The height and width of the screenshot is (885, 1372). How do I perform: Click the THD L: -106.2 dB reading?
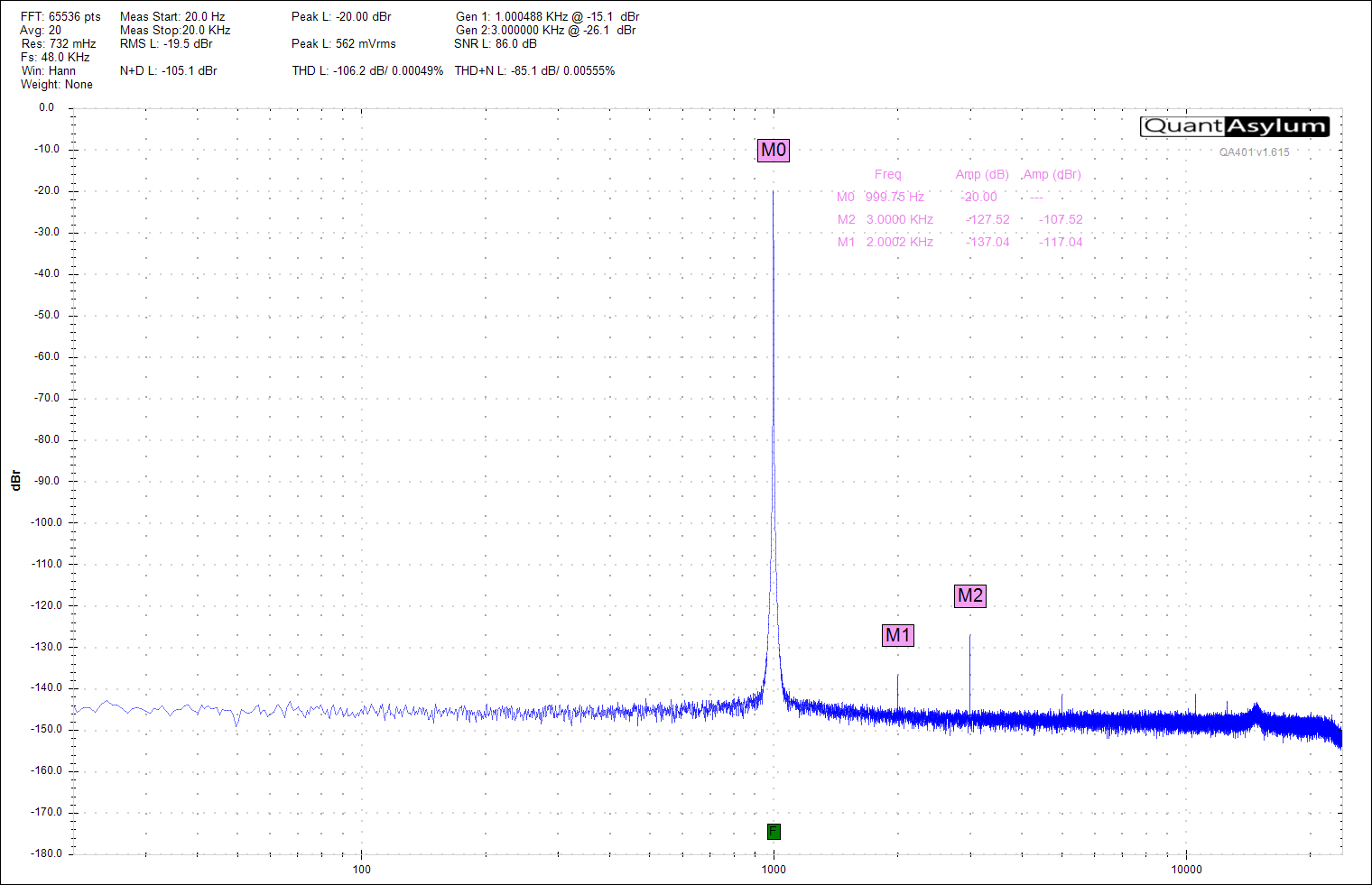click(367, 71)
